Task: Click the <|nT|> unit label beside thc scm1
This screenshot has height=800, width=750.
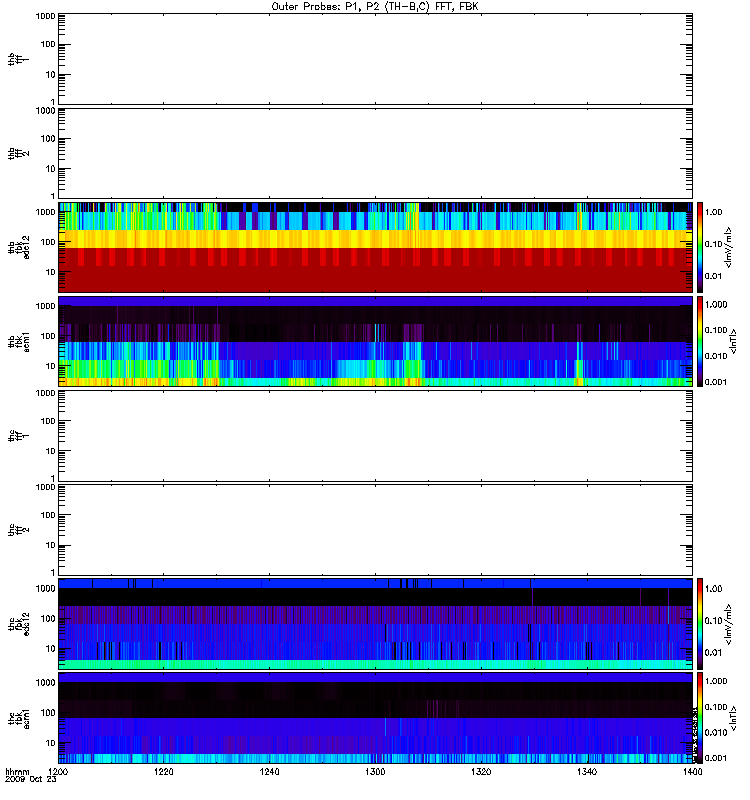Action: click(733, 718)
